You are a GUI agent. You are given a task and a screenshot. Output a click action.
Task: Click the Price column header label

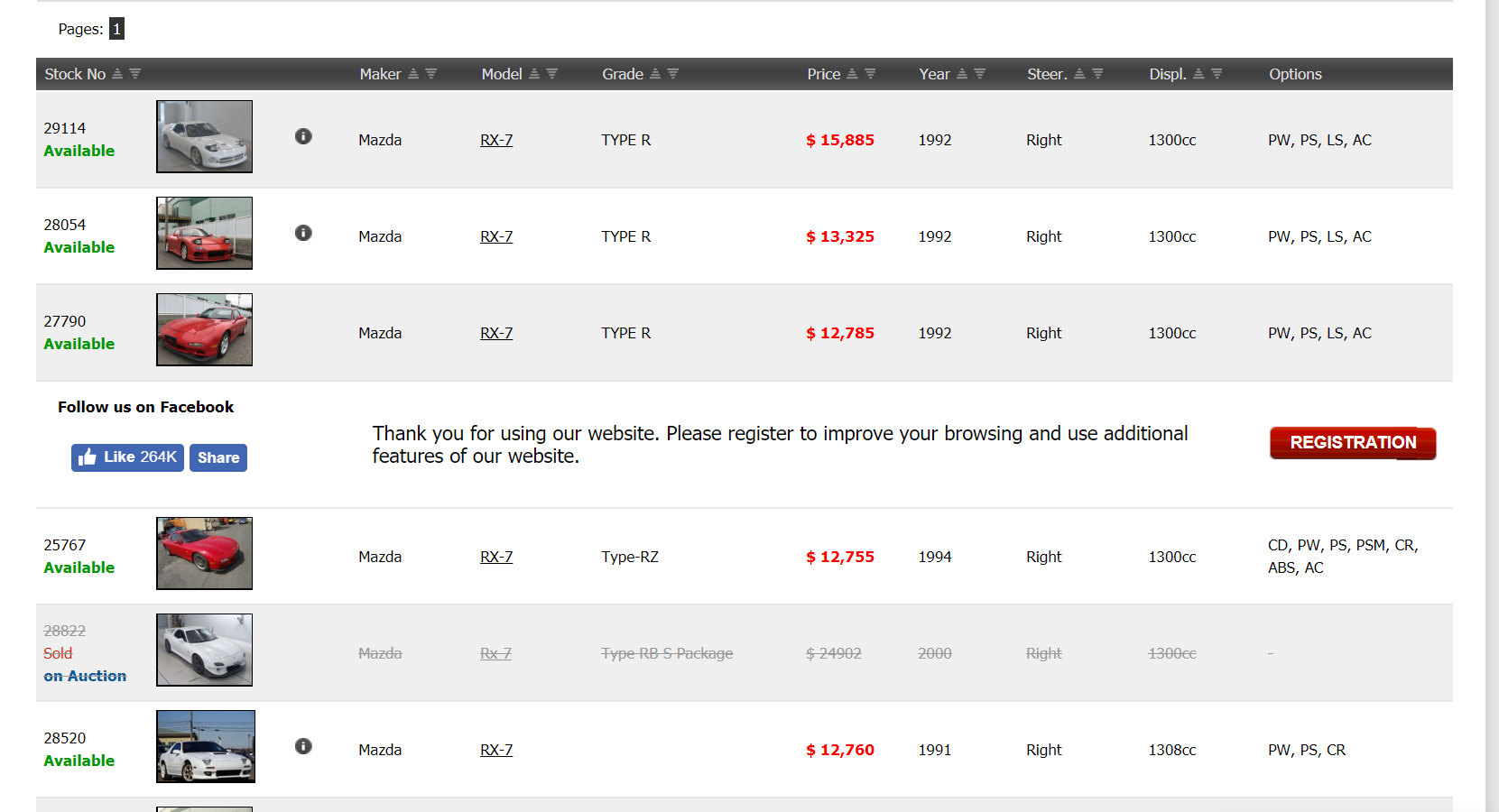click(823, 74)
